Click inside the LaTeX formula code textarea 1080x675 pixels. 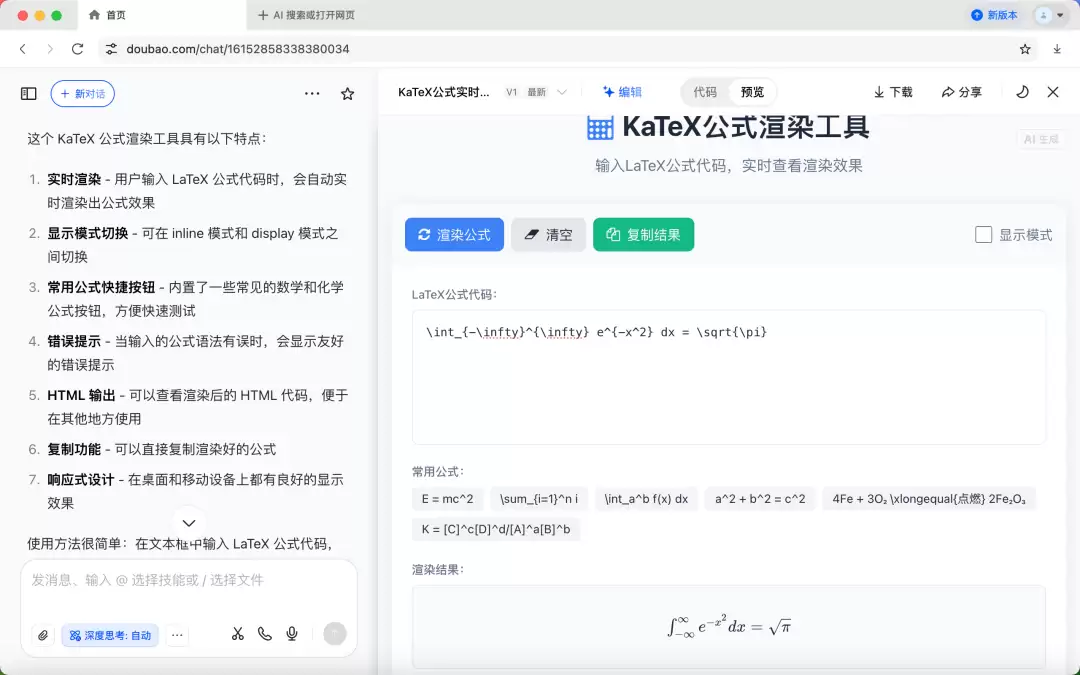pos(729,377)
